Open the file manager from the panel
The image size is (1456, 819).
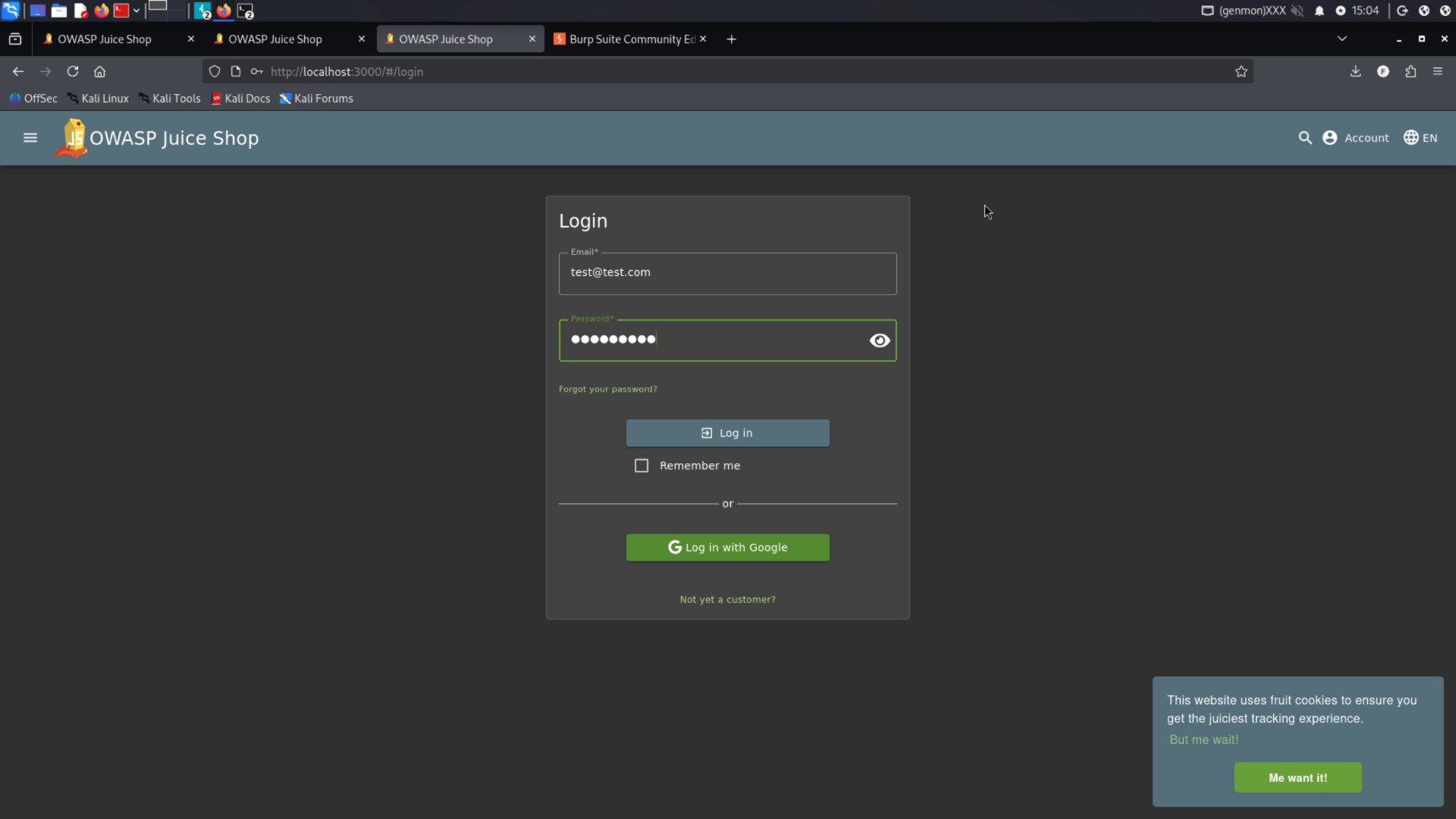pos(59,10)
